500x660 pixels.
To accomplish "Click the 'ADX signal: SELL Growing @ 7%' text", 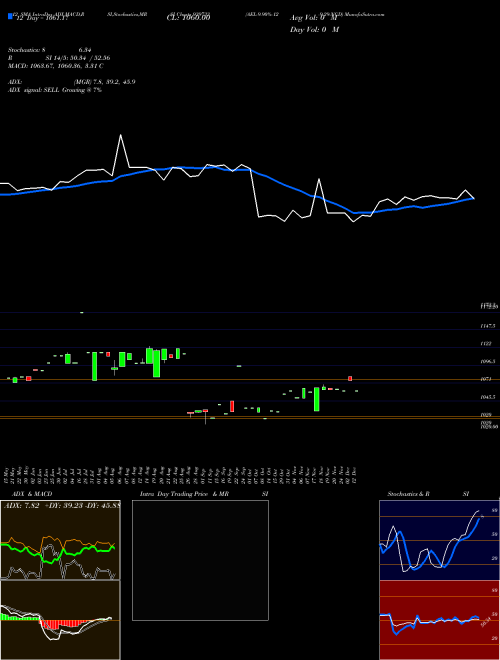I will pyautogui.click(x=55, y=90).
